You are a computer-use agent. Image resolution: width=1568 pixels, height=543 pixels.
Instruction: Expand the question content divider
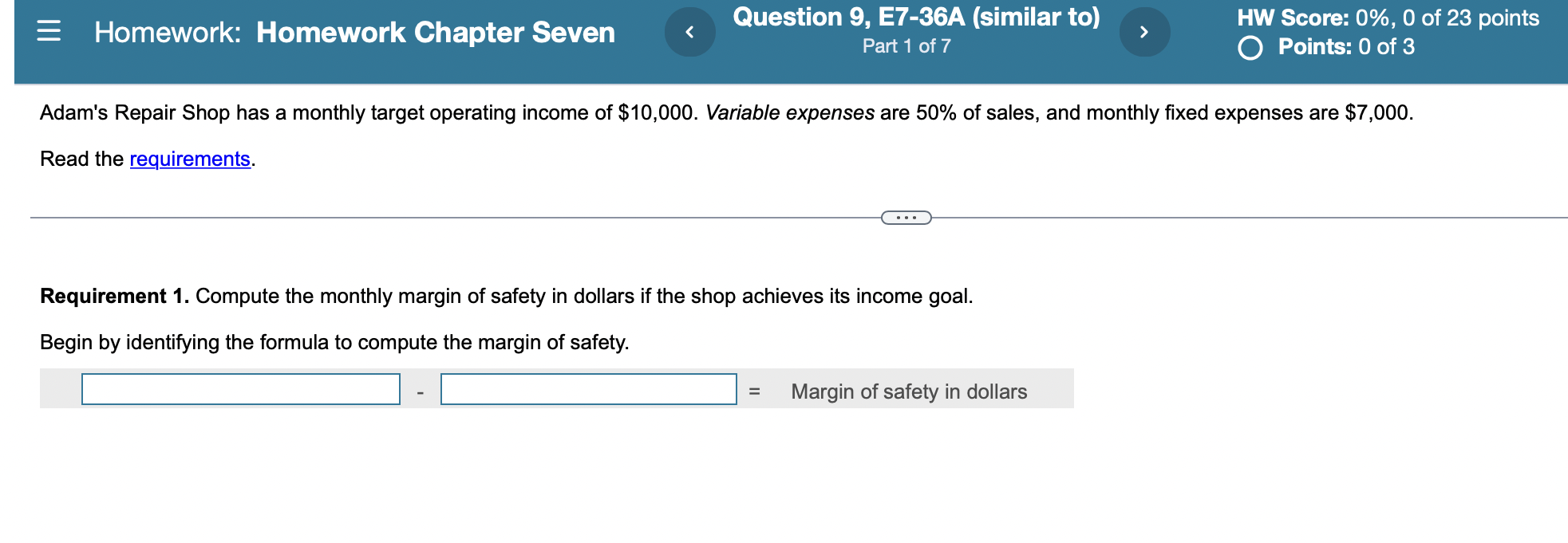tap(906, 216)
